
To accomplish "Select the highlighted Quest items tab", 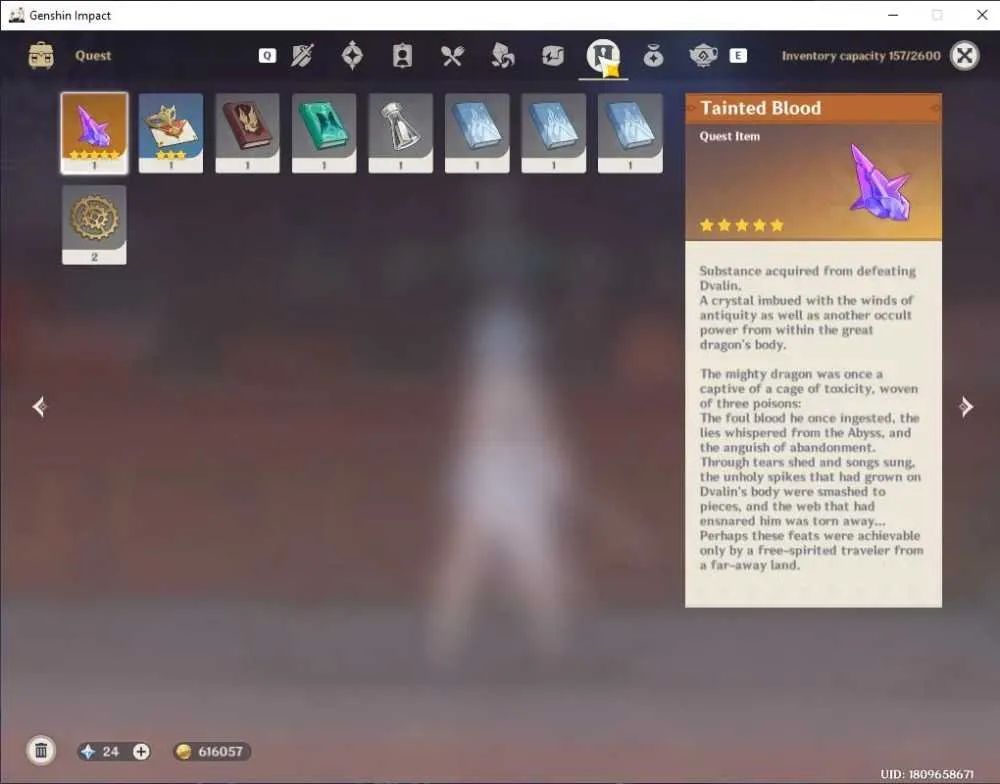I will point(603,56).
